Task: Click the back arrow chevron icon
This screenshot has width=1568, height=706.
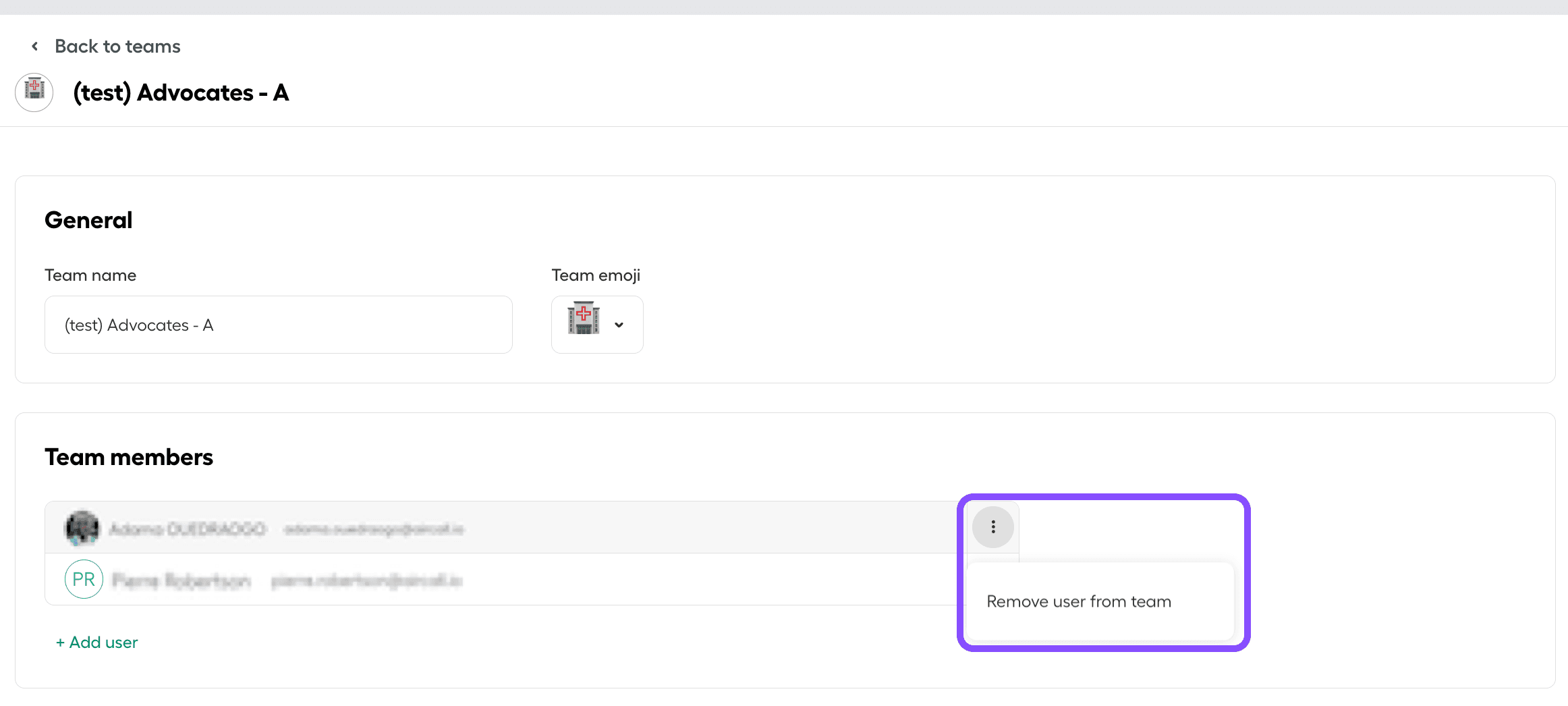Action: pyautogui.click(x=34, y=45)
